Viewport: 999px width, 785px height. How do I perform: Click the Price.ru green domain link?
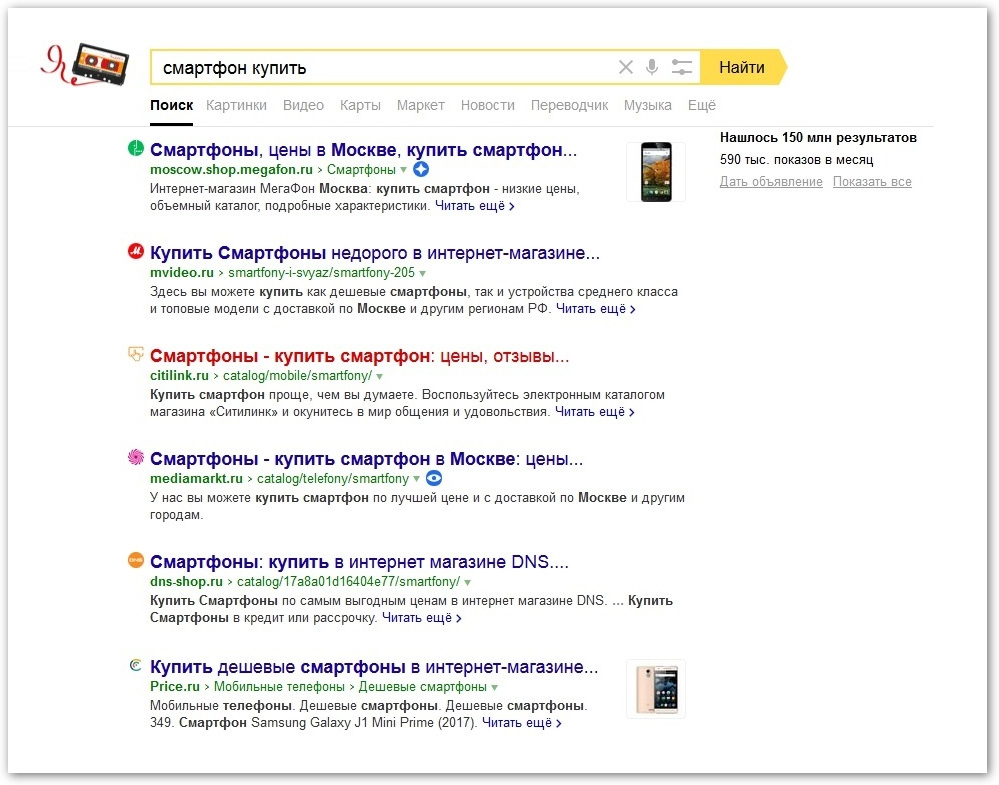(175, 687)
